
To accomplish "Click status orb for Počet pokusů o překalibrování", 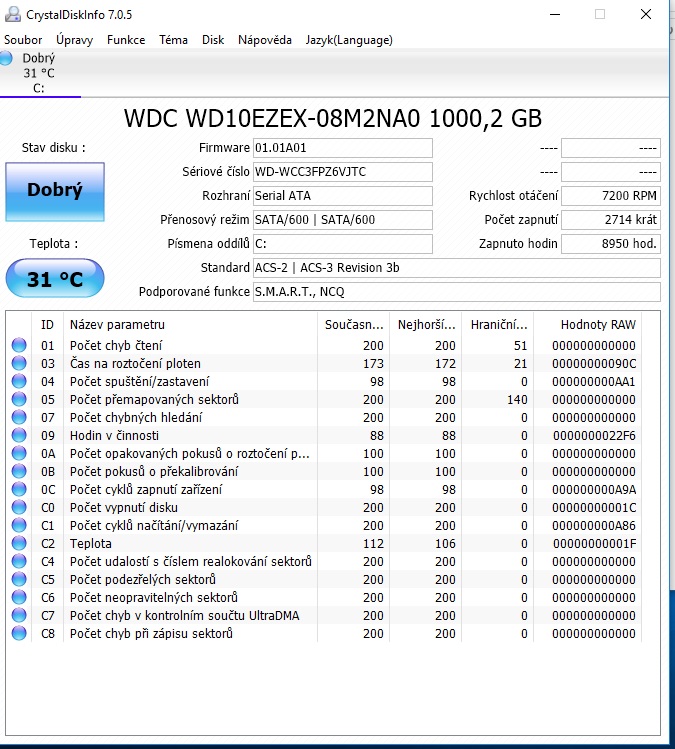I will pyautogui.click(x=19, y=471).
